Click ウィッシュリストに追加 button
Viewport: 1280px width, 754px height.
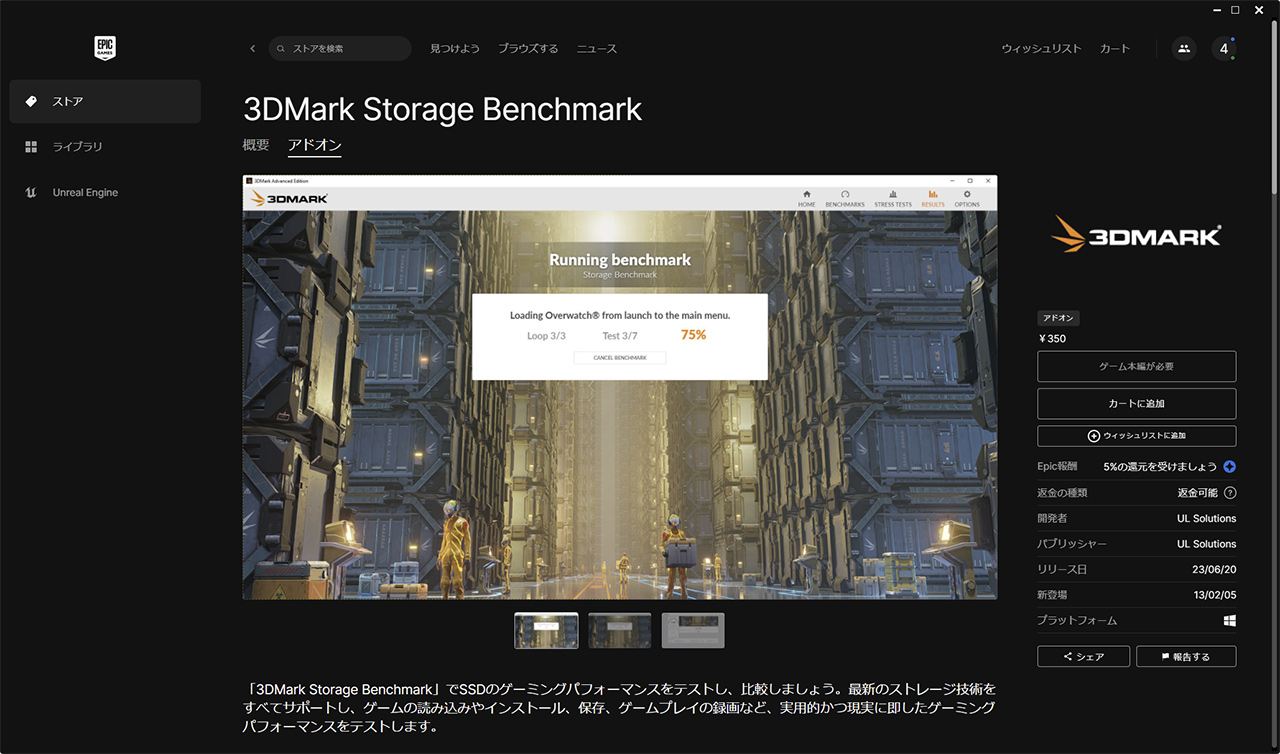click(x=1137, y=436)
